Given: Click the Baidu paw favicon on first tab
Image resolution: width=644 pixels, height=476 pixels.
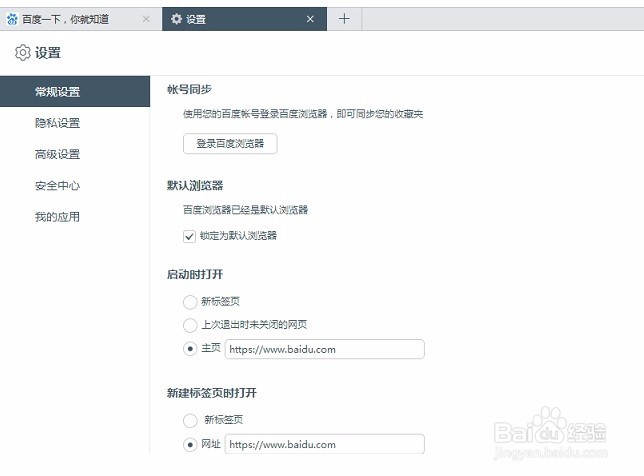Looking at the screenshot, I should click(x=12, y=19).
